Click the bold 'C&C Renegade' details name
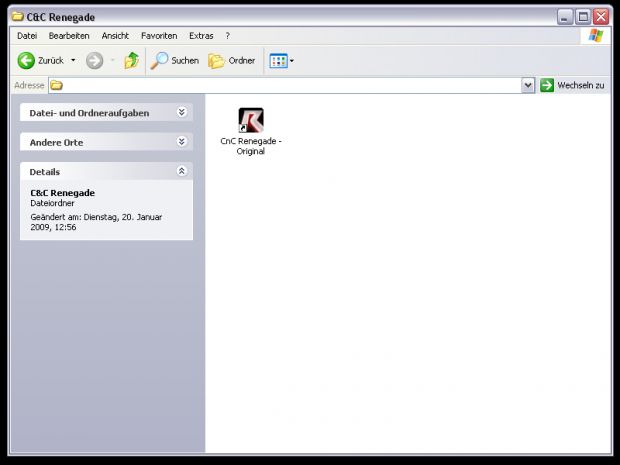 [62, 193]
